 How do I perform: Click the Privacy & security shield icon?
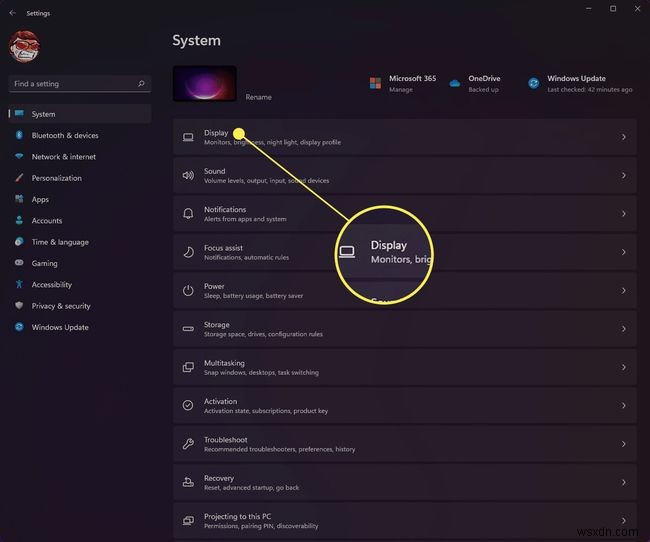19,306
